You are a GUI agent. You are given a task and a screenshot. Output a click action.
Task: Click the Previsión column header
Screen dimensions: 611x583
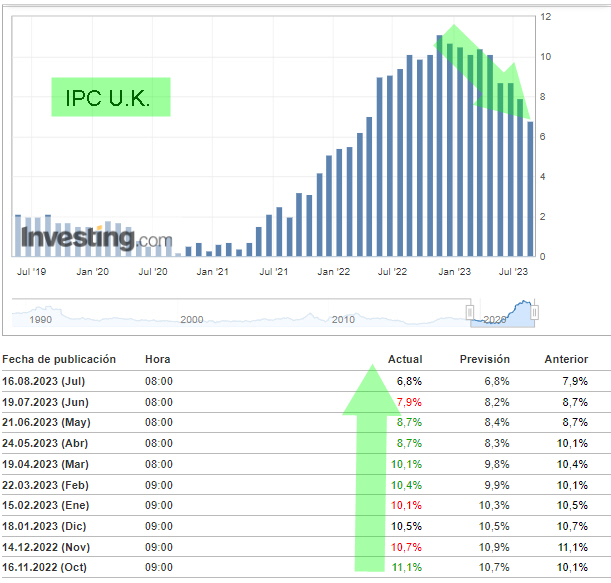[485, 359]
